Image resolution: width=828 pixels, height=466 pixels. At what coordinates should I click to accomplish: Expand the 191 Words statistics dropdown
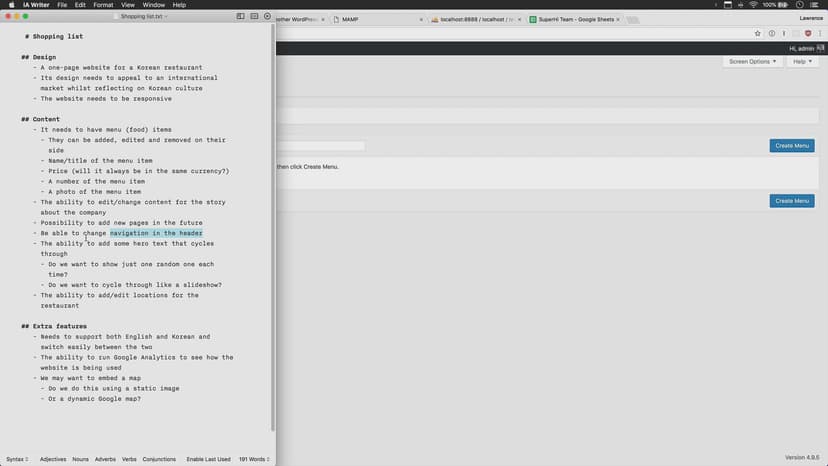[254, 459]
